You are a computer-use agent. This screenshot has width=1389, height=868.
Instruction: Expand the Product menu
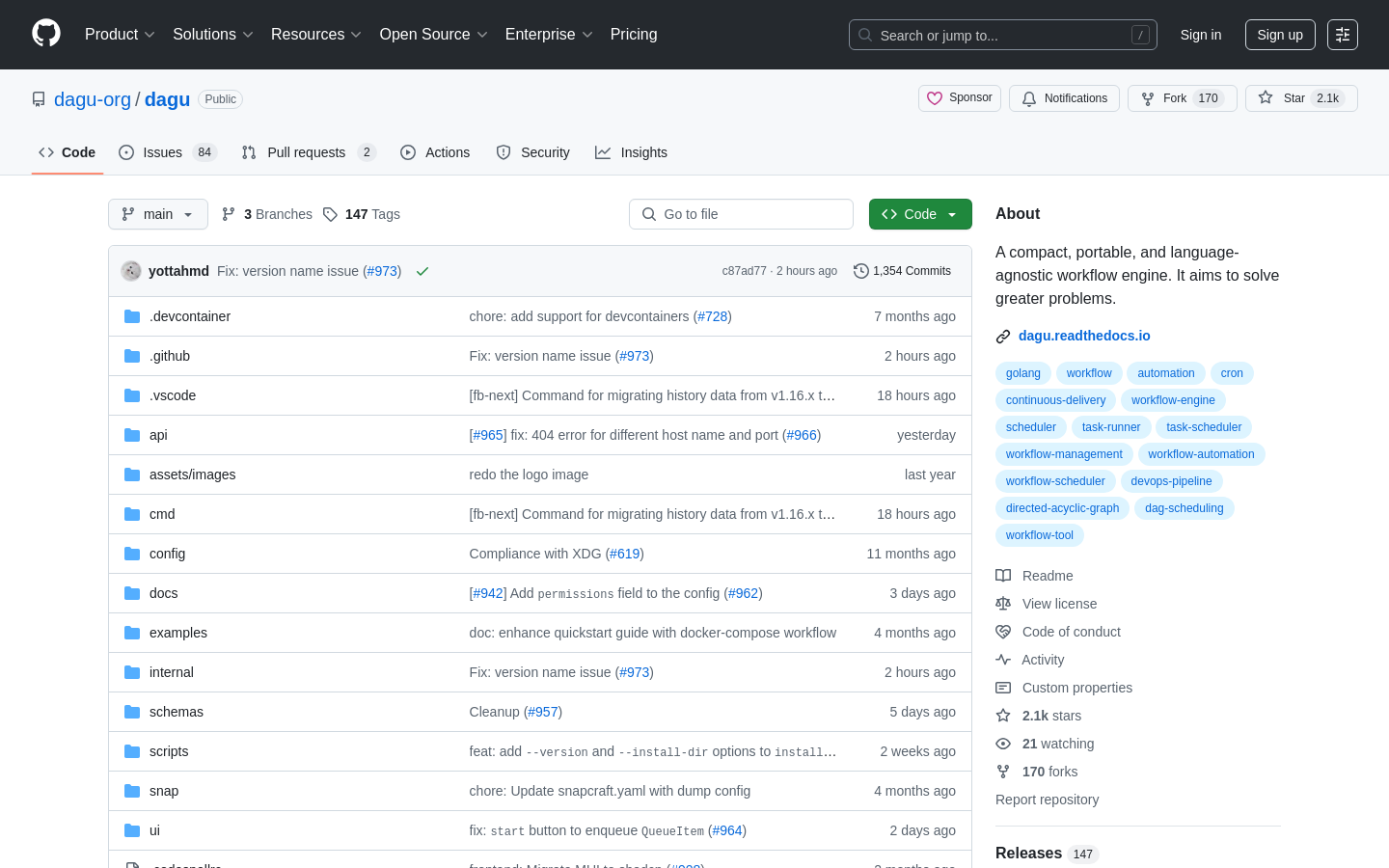[120, 35]
